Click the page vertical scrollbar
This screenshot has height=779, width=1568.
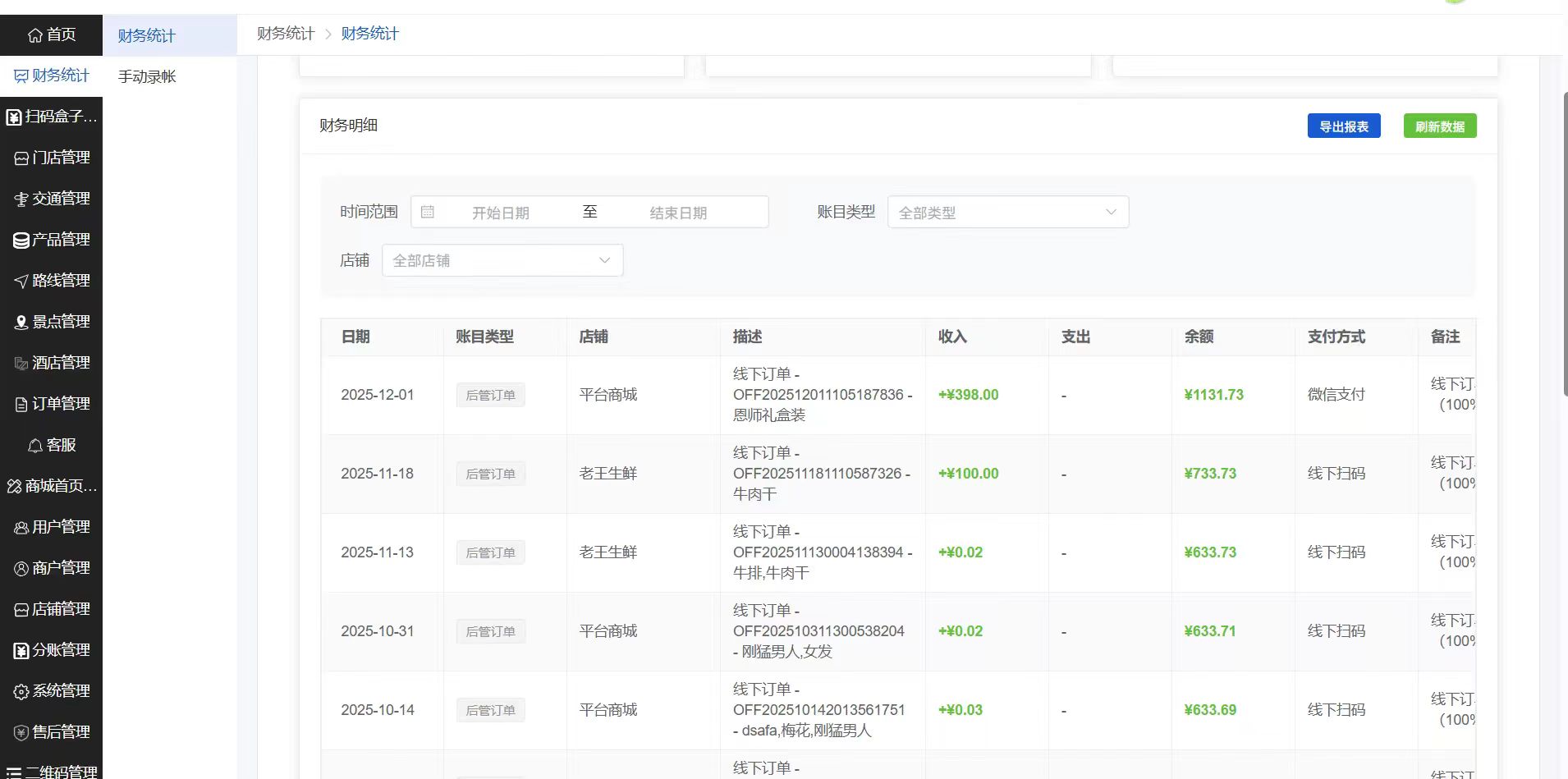tap(1565, 246)
